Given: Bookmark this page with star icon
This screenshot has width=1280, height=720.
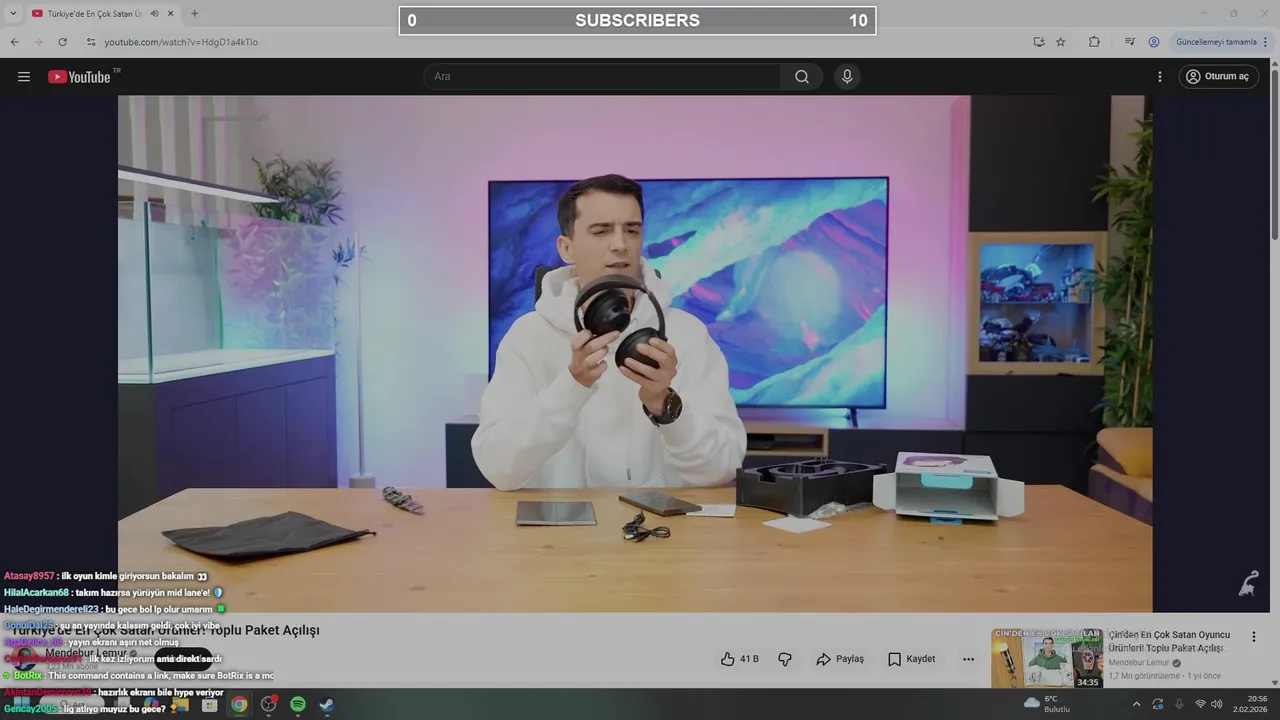Looking at the screenshot, I should point(1061,42).
